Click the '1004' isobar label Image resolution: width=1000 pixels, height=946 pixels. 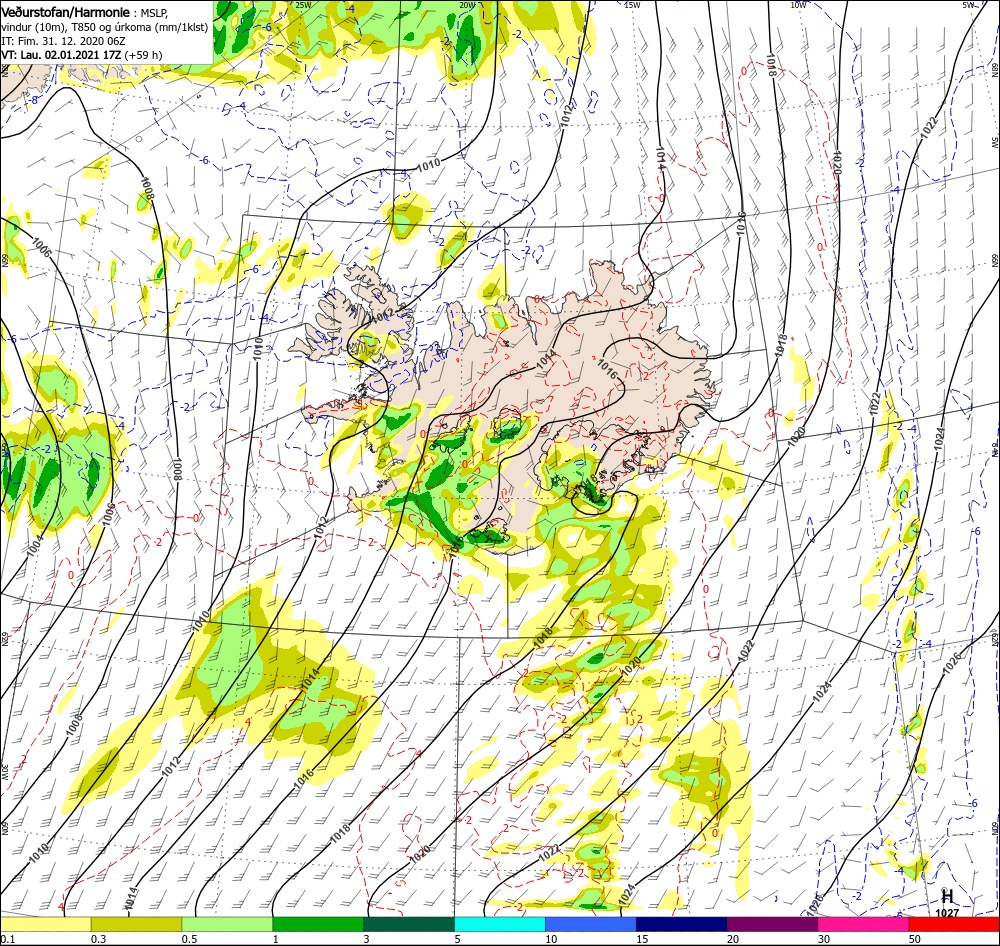pyautogui.click(x=36, y=545)
